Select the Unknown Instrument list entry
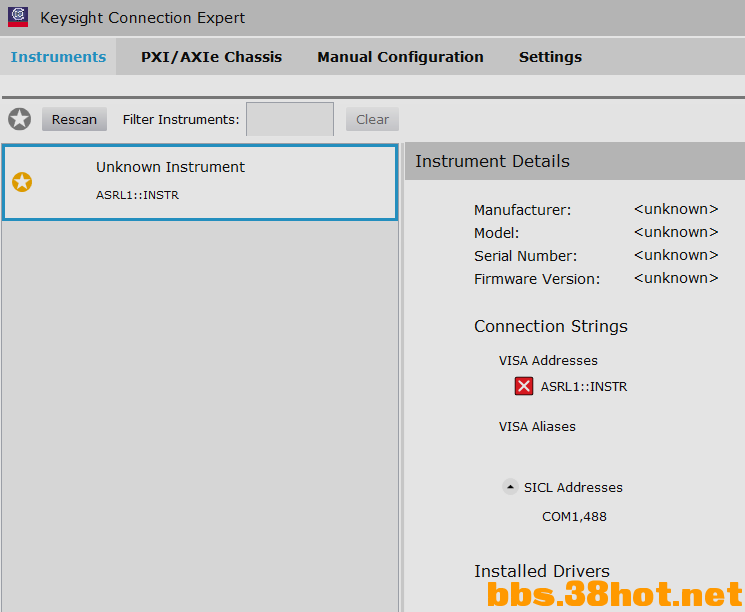This screenshot has width=745, height=612. tap(200, 182)
